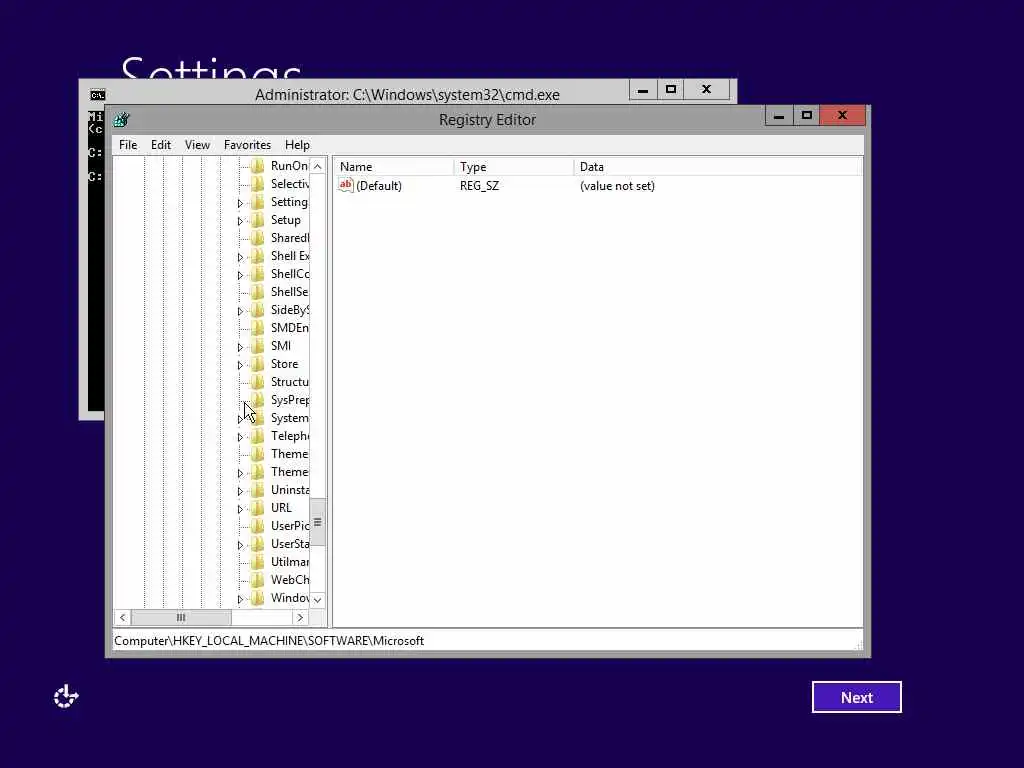
Task: Expand the Settings key
Action: coord(240,203)
